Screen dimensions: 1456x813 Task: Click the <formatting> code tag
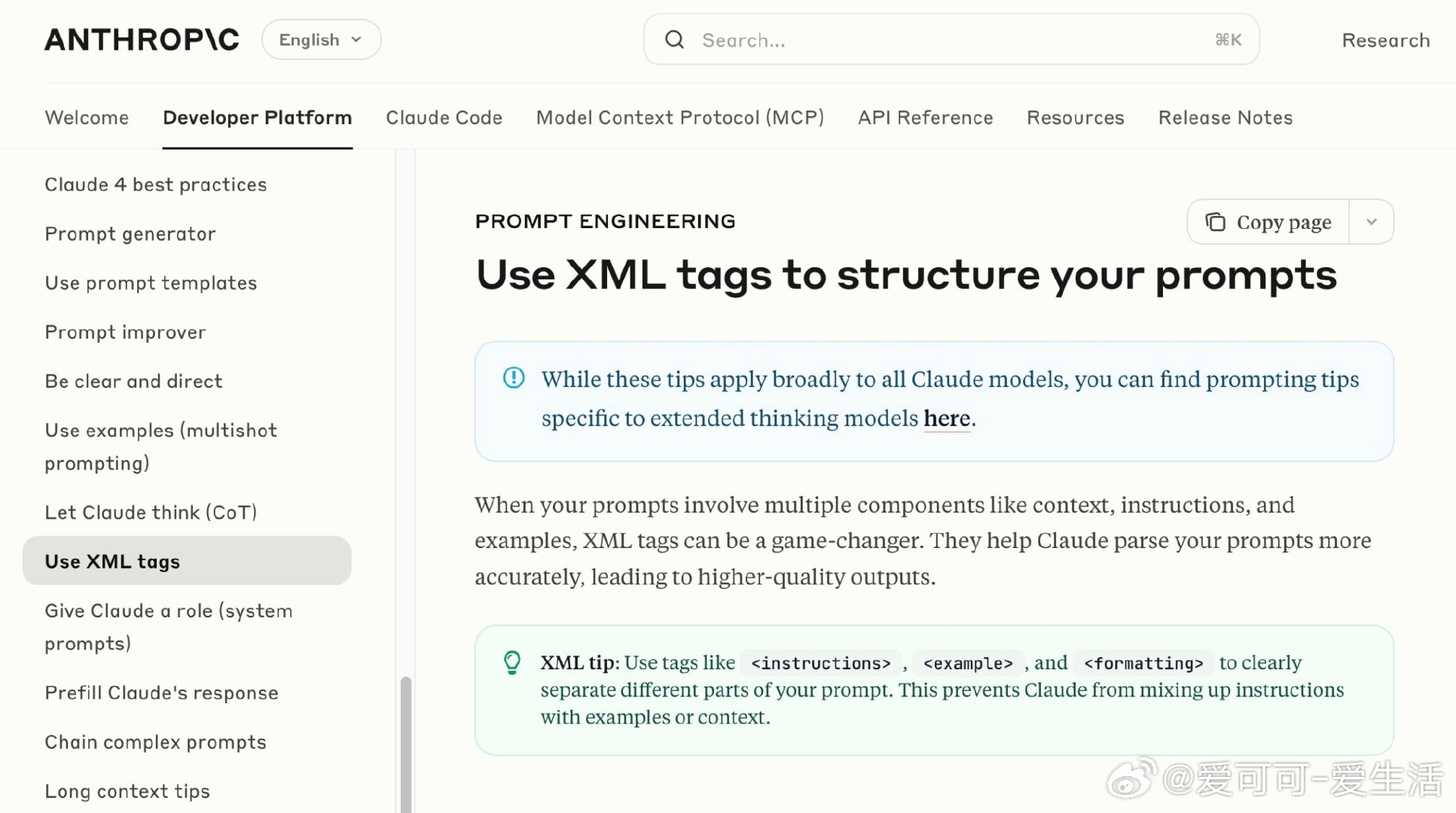[x=1143, y=663]
